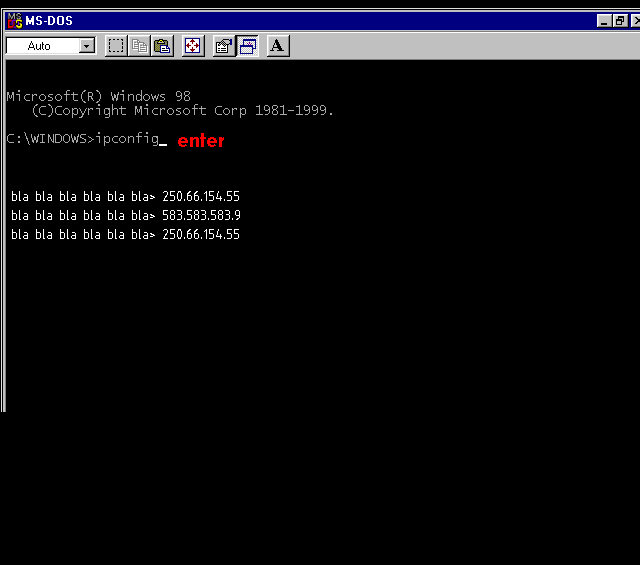Screen dimensions: 640x565
Task: Click the Mark selection toolbar icon
Action: point(116,46)
